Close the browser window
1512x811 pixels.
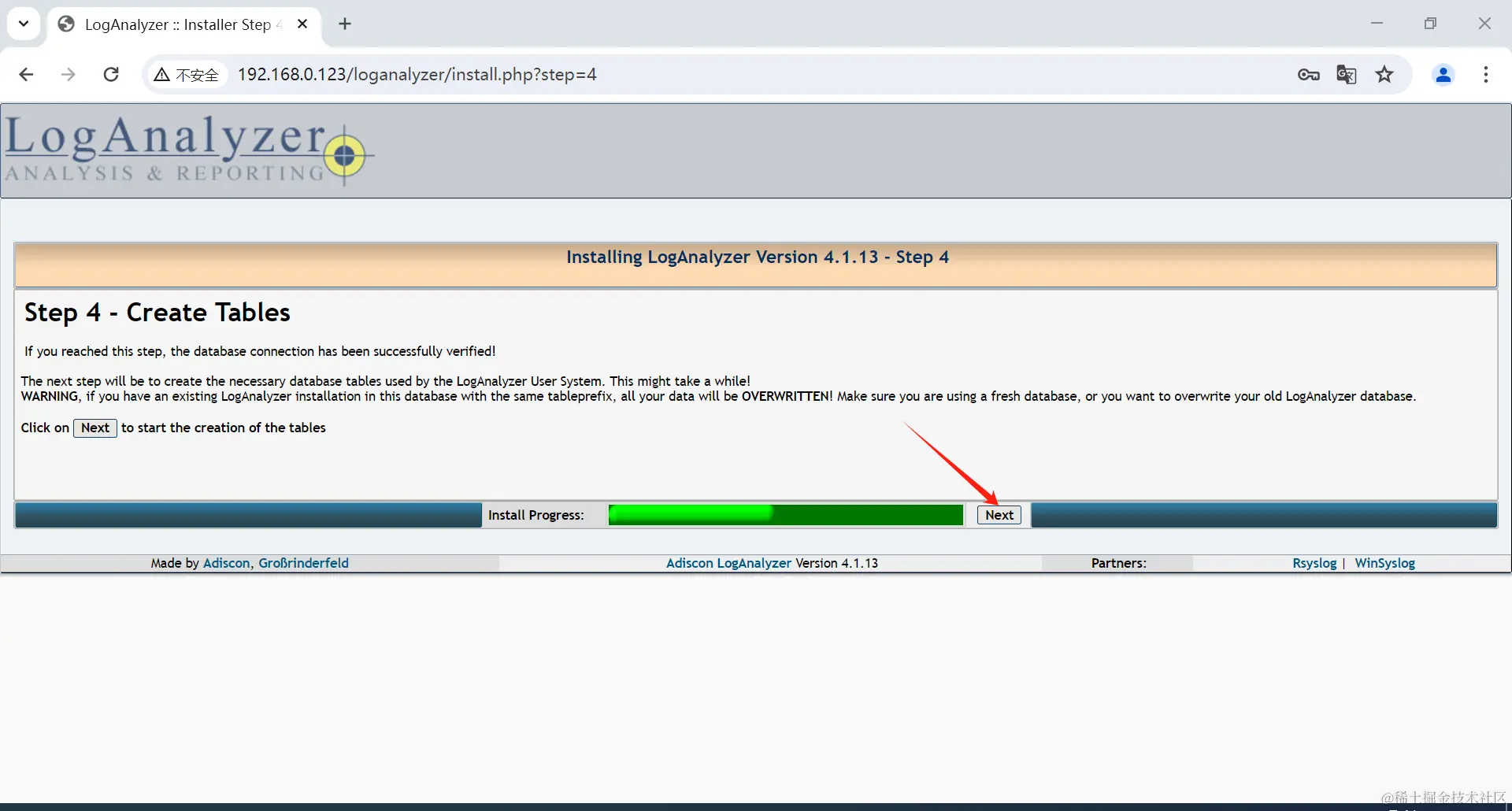click(1484, 24)
